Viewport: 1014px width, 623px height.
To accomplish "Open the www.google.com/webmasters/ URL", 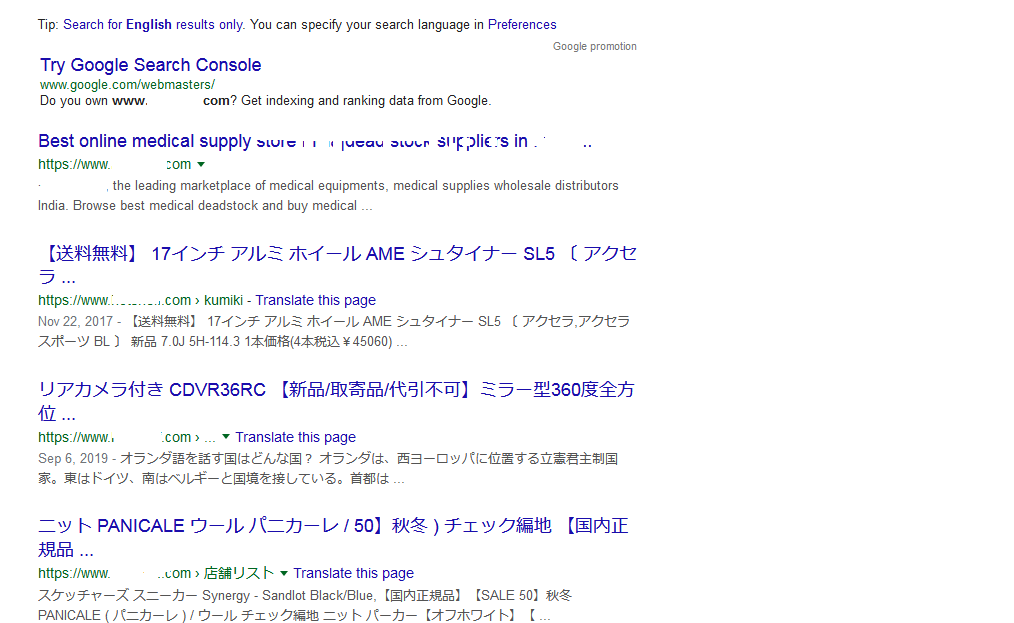I will point(127,85).
